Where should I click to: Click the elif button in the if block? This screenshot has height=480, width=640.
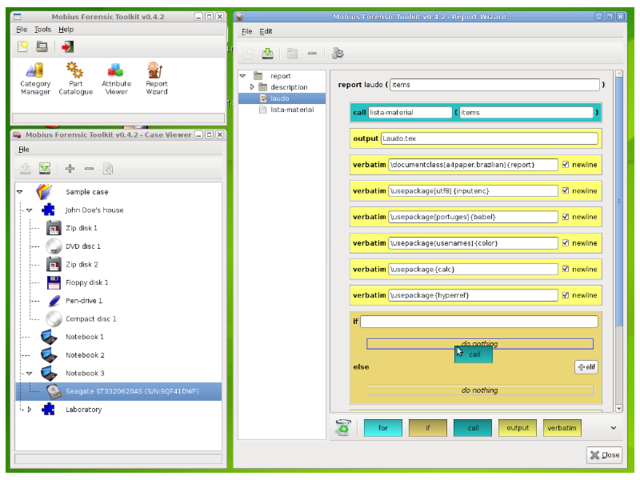(586, 367)
